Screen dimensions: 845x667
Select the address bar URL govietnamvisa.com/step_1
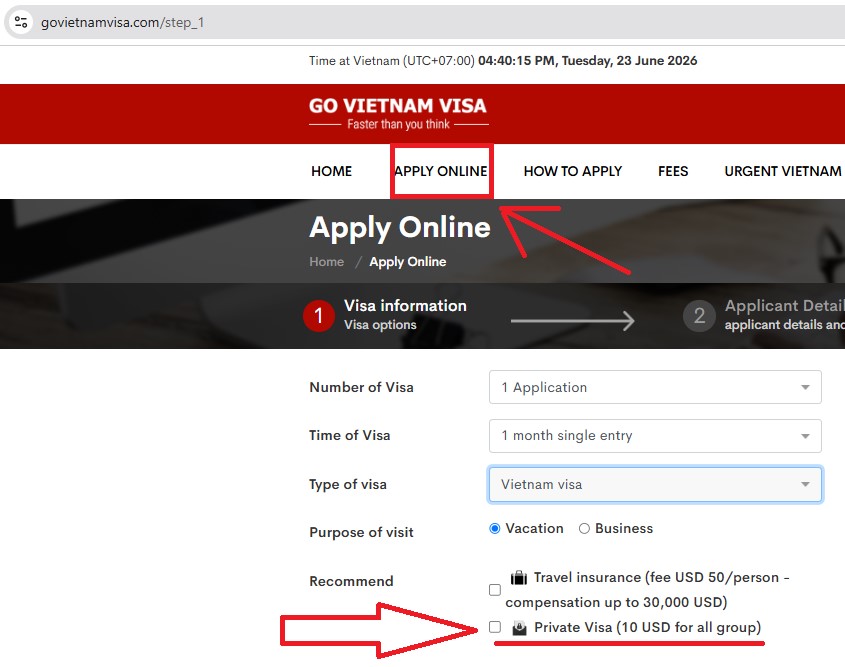[122, 23]
